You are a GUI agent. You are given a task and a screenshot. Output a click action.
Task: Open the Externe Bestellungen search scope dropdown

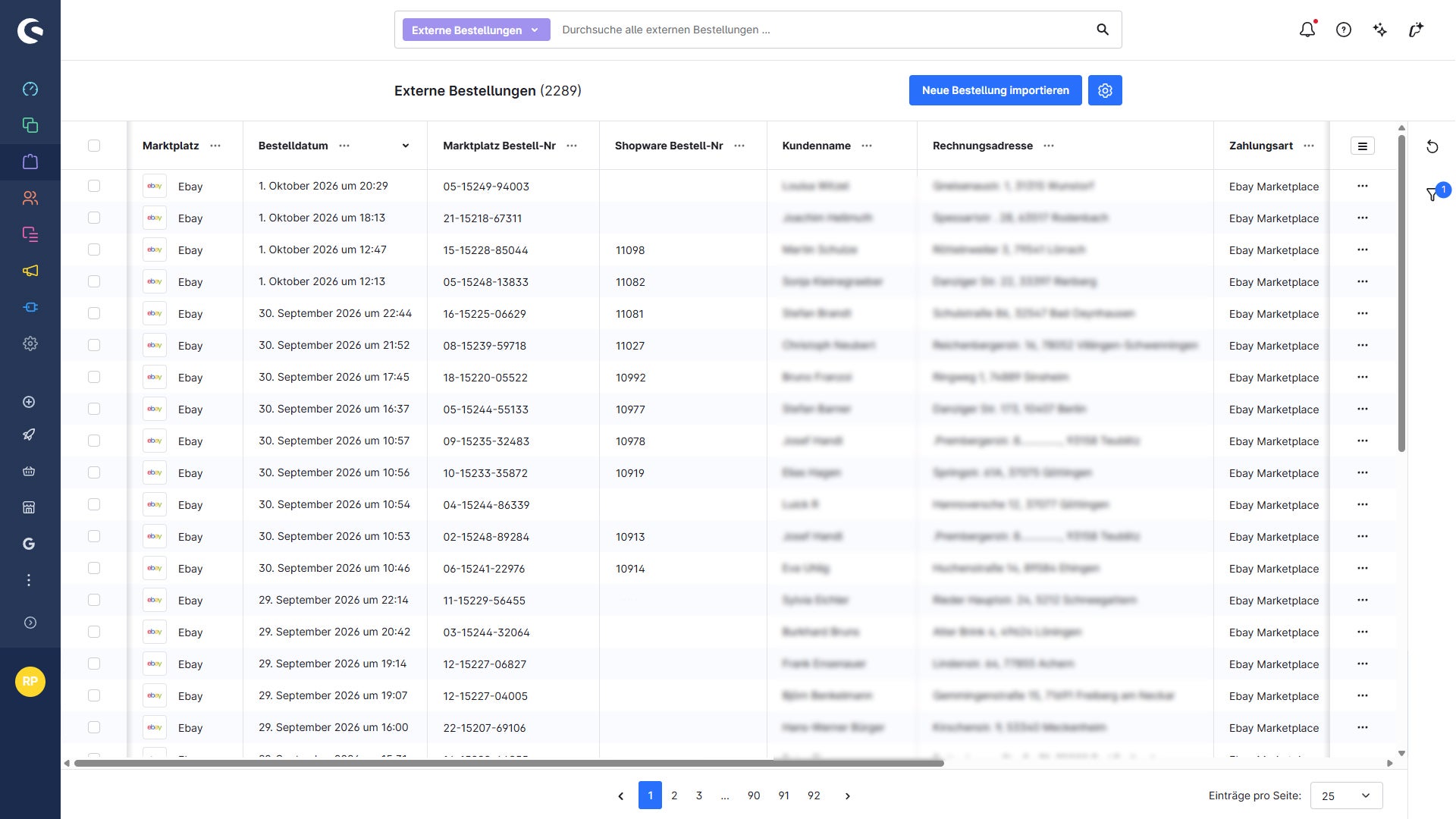(476, 30)
